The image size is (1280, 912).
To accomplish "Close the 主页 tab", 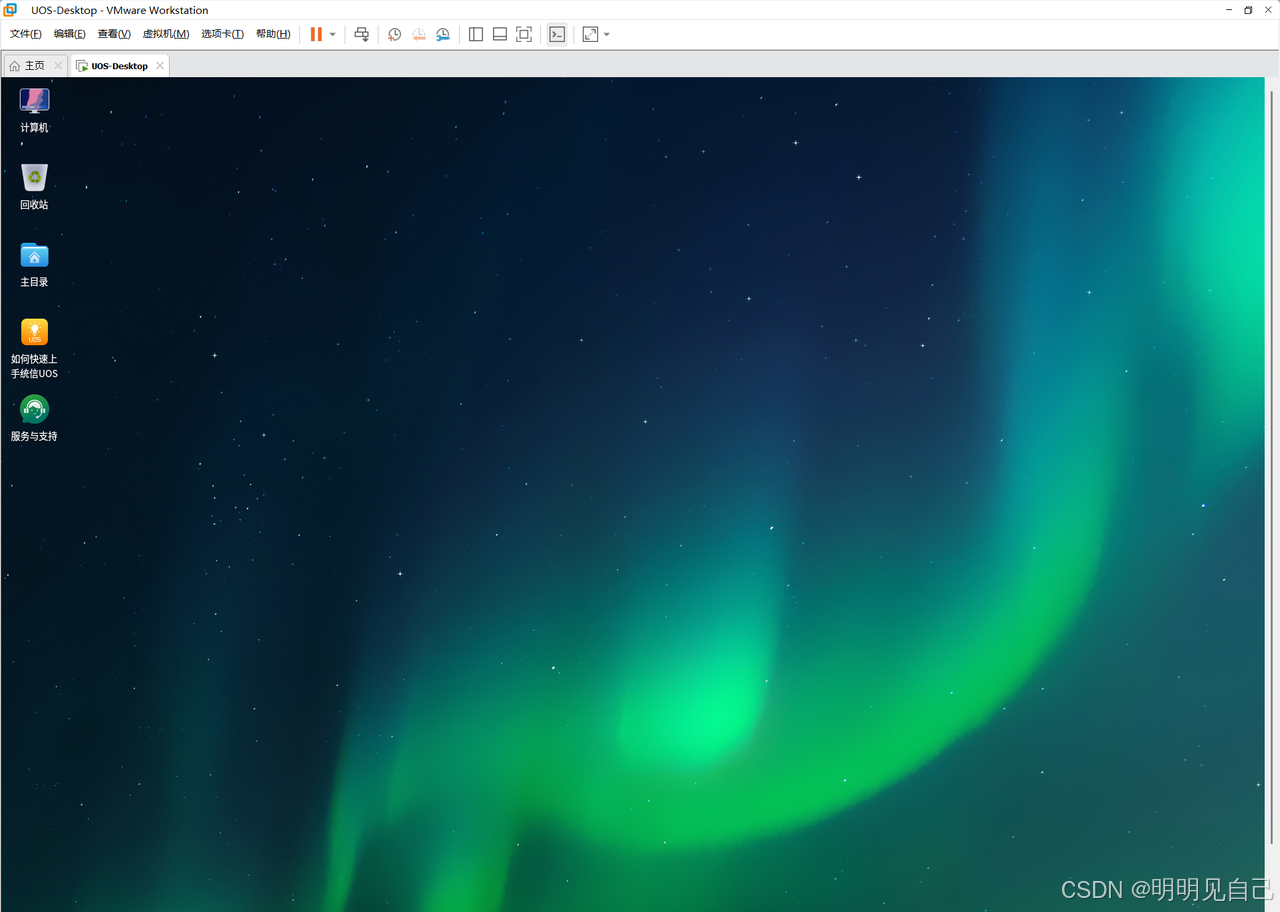I will [58, 66].
